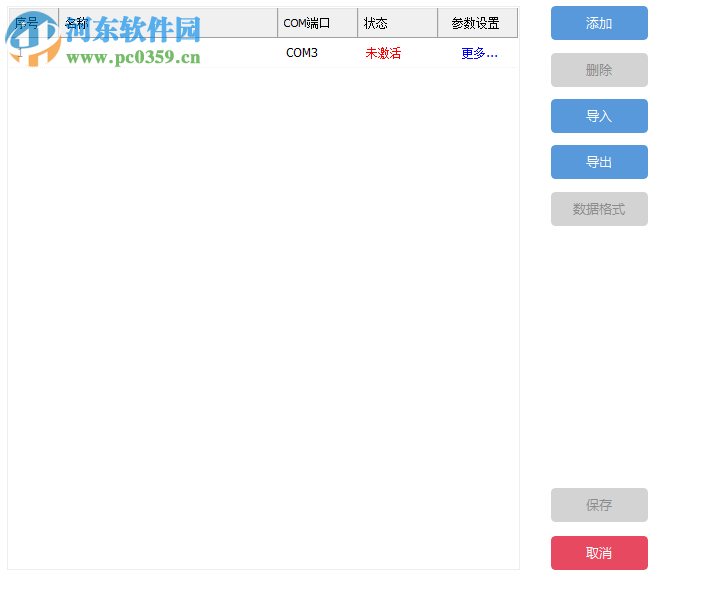Click the 名称 column header
Screen dimensions: 713x606
click(168, 23)
